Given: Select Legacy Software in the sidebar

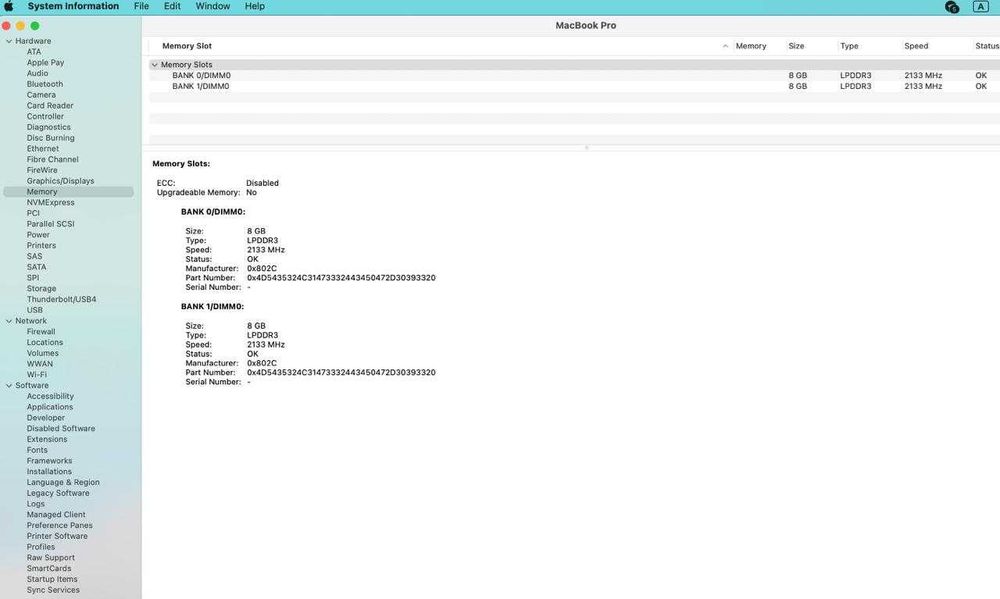Looking at the screenshot, I should (58, 493).
